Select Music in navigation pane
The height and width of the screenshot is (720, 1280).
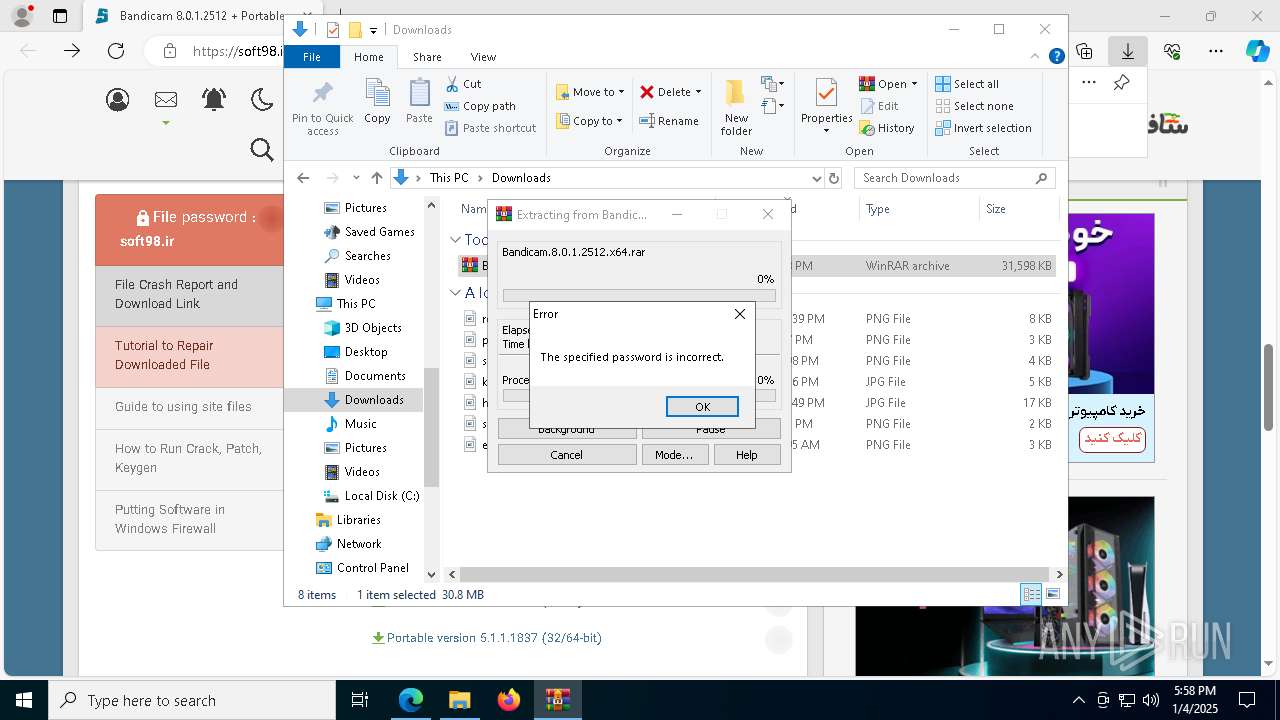[350, 424]
